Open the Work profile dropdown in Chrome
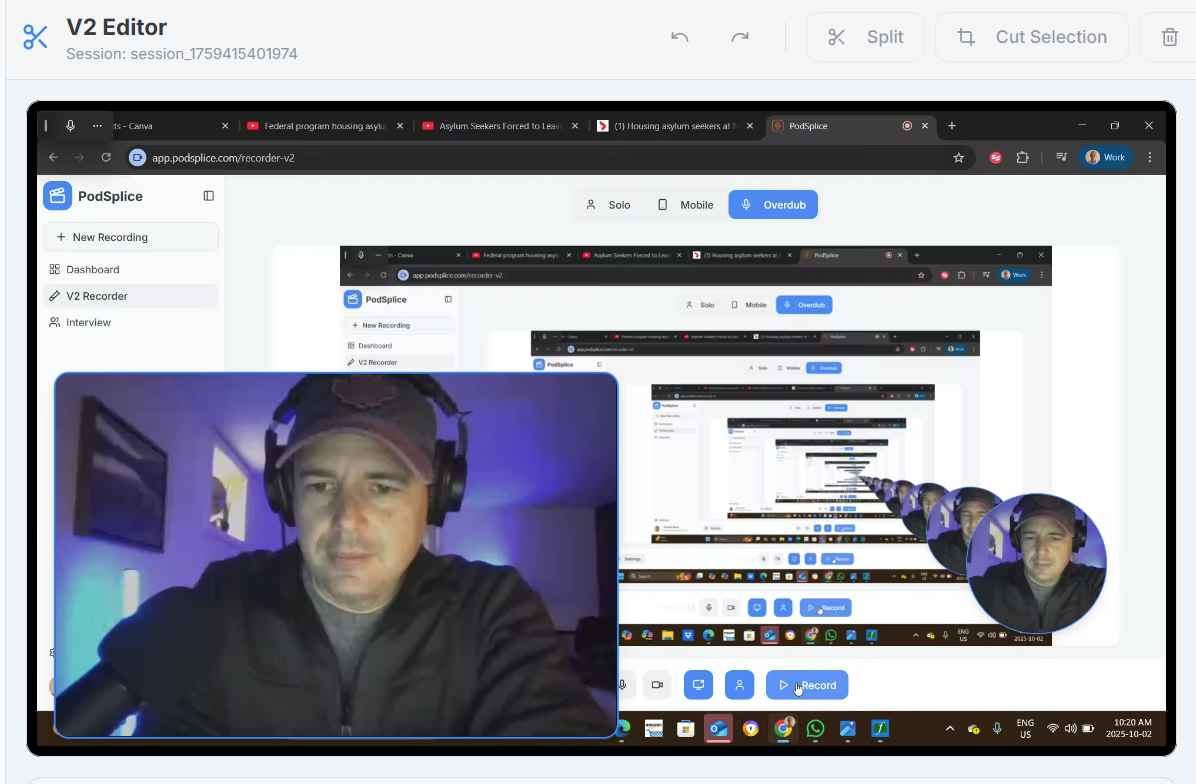1196x784 pixels. click(1105, 157)
